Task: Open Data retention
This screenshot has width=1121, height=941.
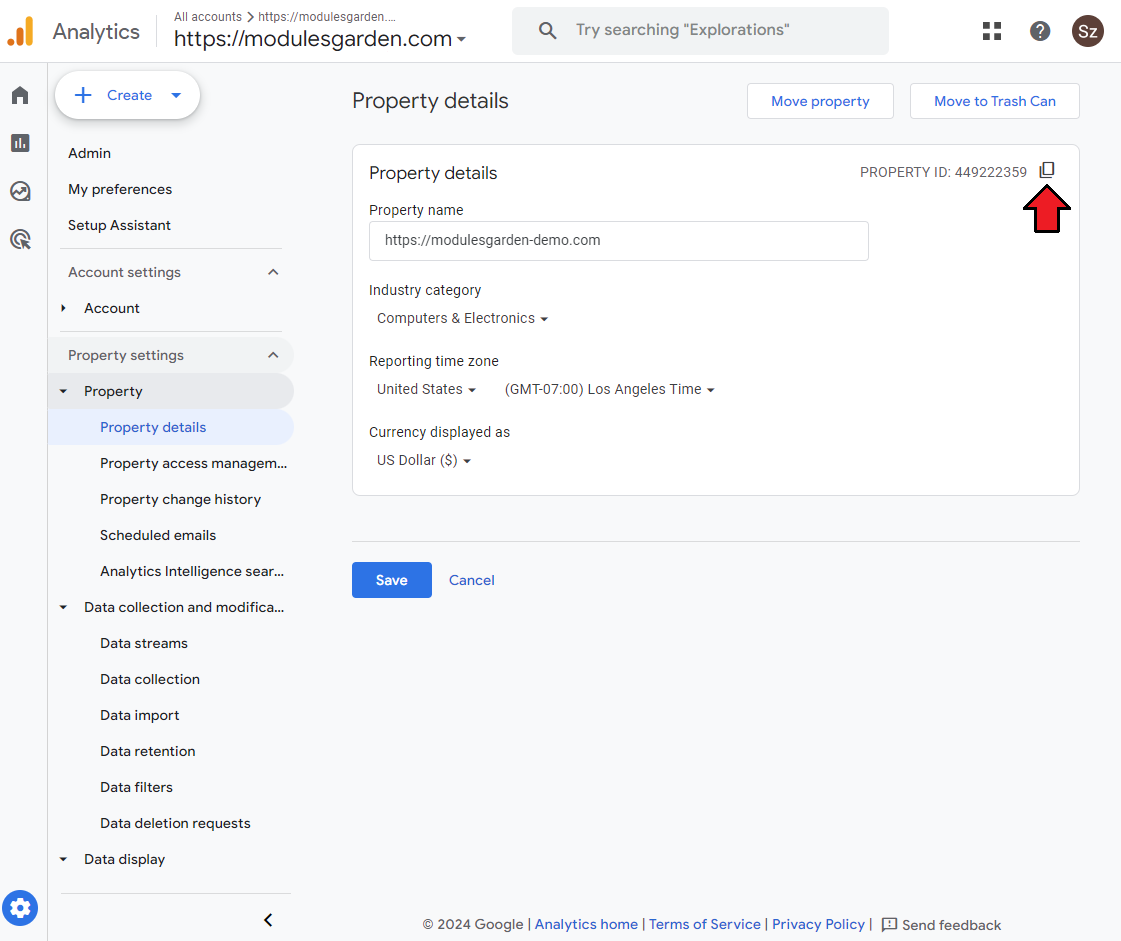Action: pyautogui.click(x=147, y=752)
